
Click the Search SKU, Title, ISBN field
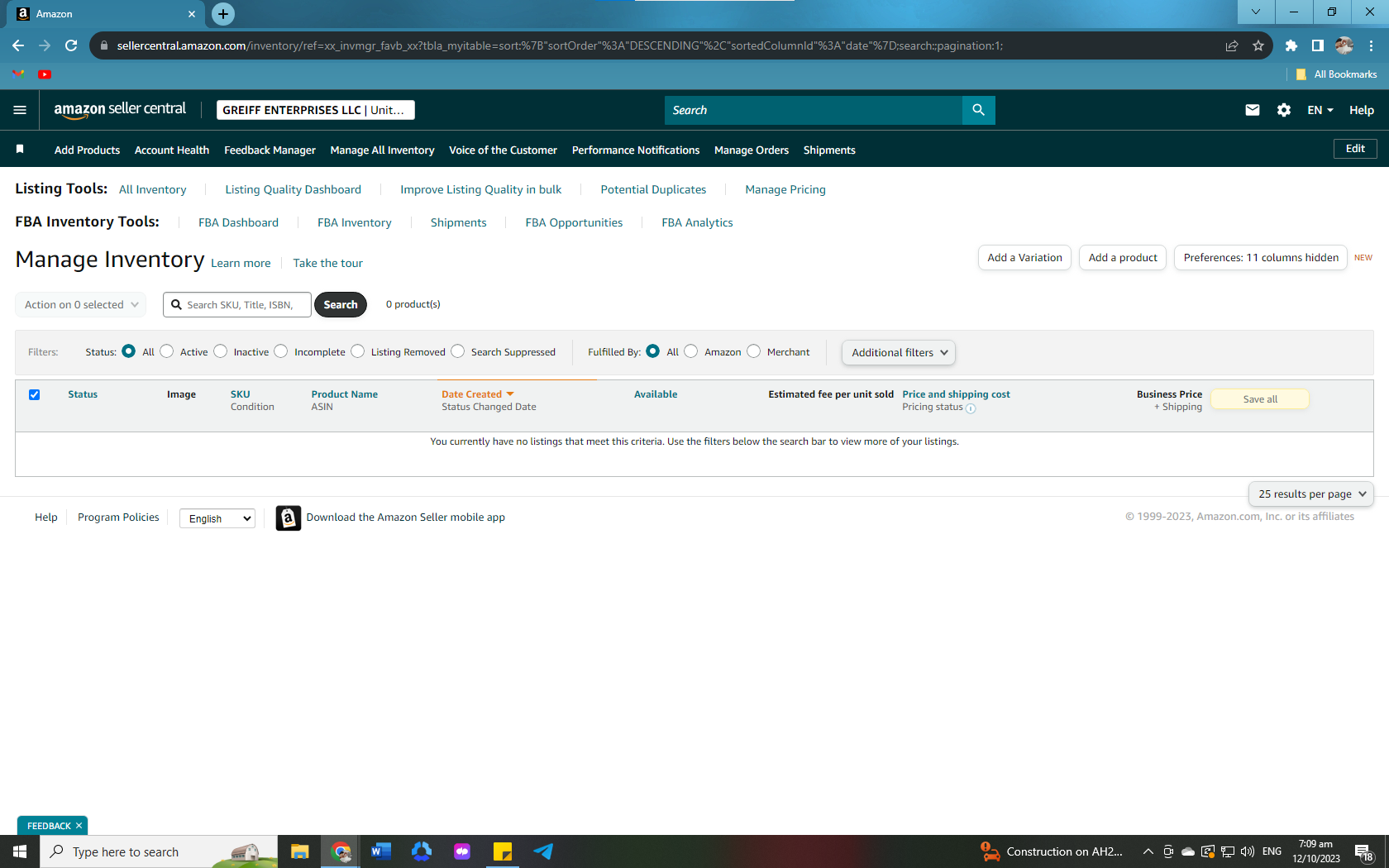[237, 304]
